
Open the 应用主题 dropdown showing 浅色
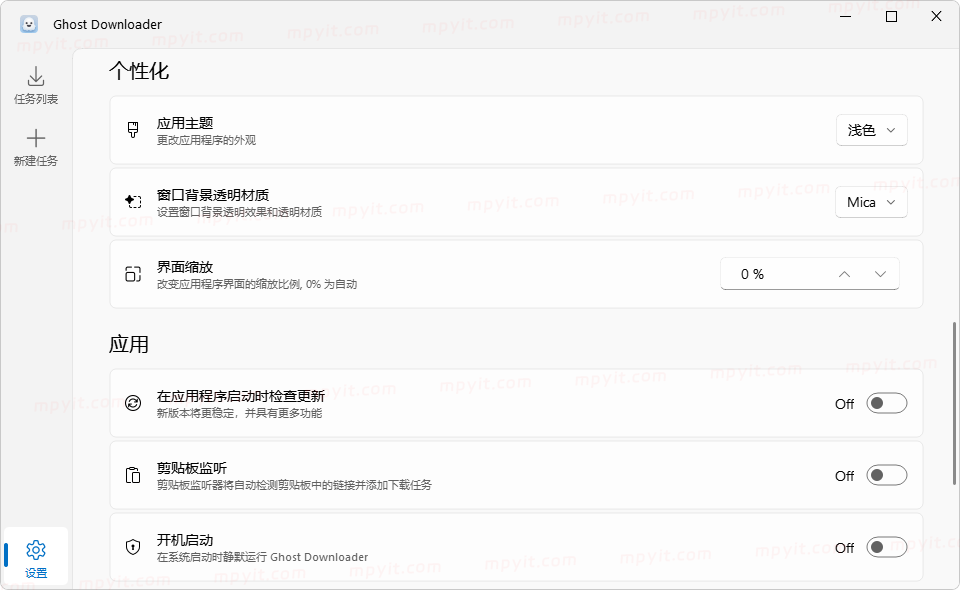pyautogui.click(x=872, y=130)
